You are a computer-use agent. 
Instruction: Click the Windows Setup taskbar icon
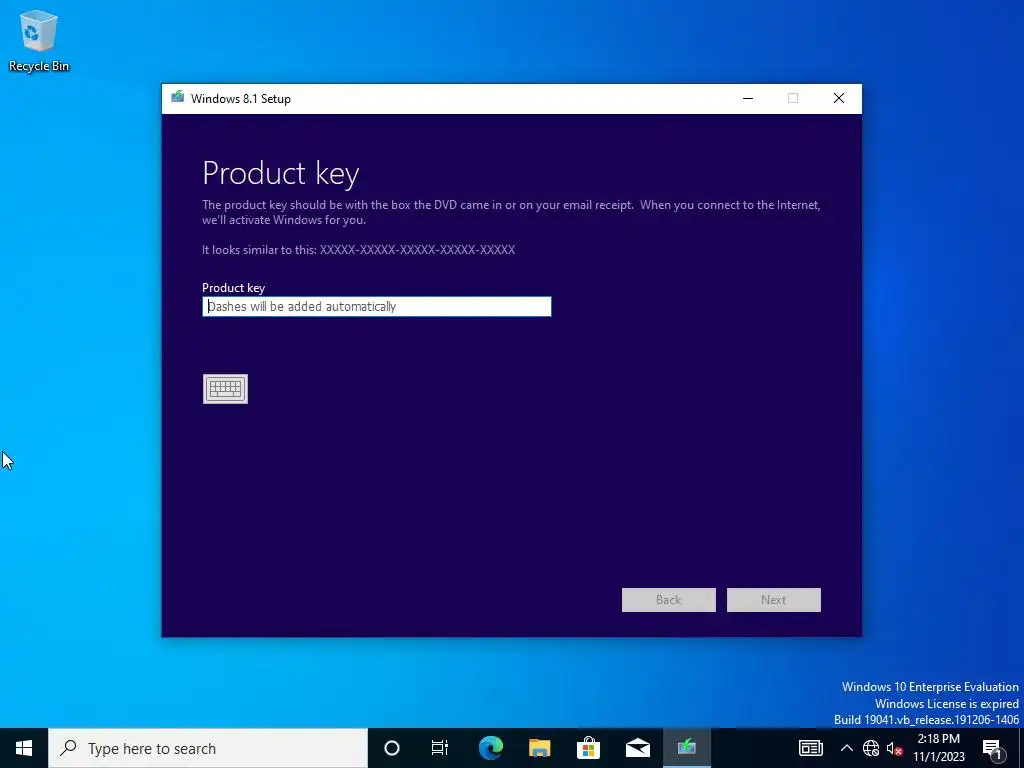(686, 748)
